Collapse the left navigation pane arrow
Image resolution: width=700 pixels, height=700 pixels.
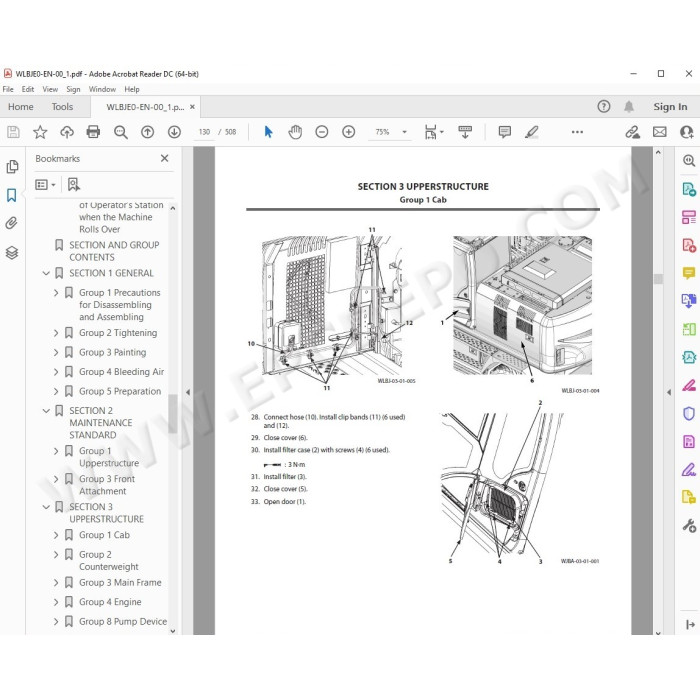188,392
